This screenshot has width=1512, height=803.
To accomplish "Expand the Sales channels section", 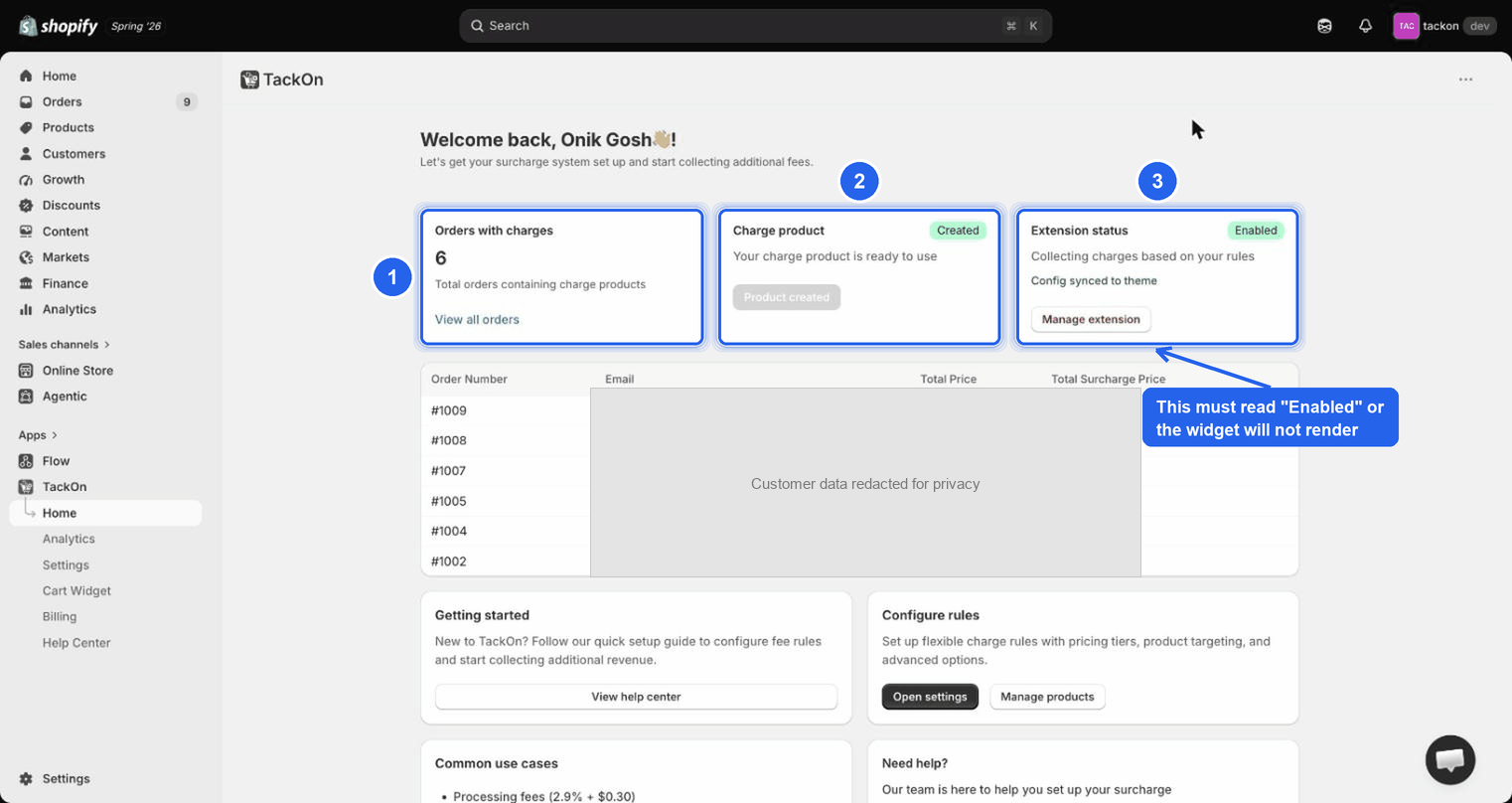I will click(64, 345).
